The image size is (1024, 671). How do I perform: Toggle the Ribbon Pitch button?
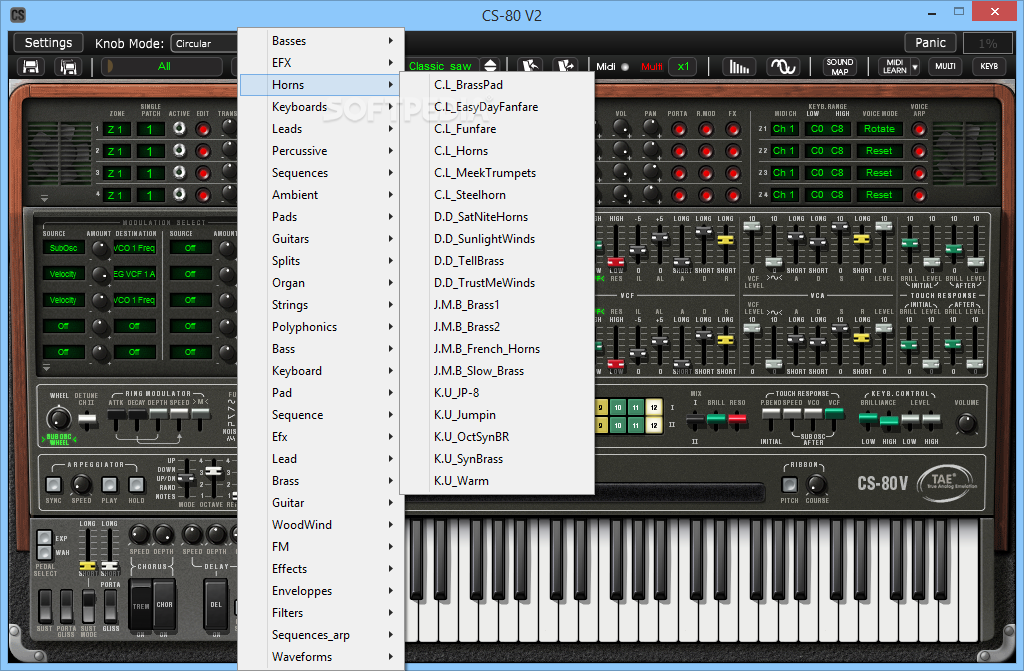(x=790, y=485)
